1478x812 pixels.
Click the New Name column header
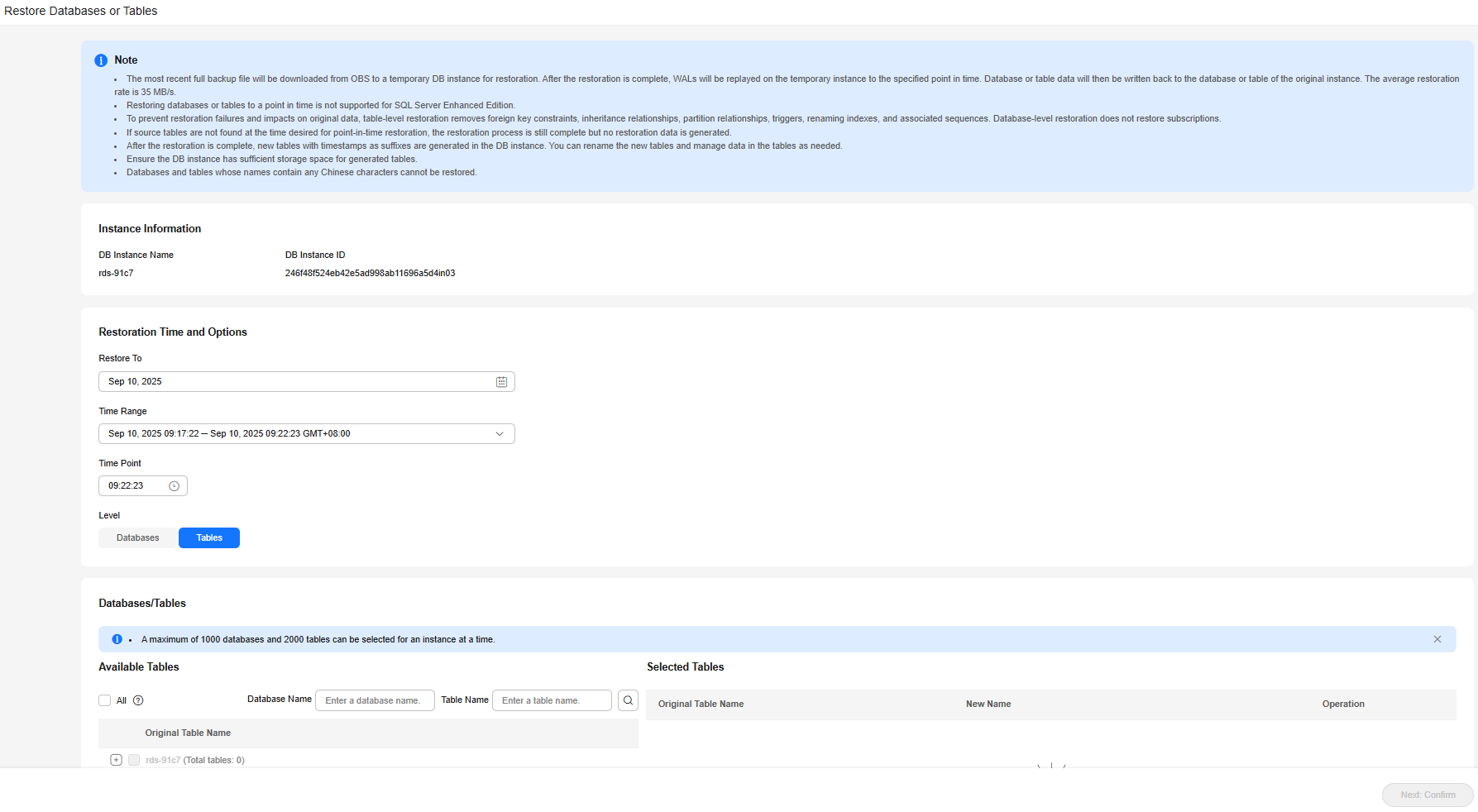(988, 705)
